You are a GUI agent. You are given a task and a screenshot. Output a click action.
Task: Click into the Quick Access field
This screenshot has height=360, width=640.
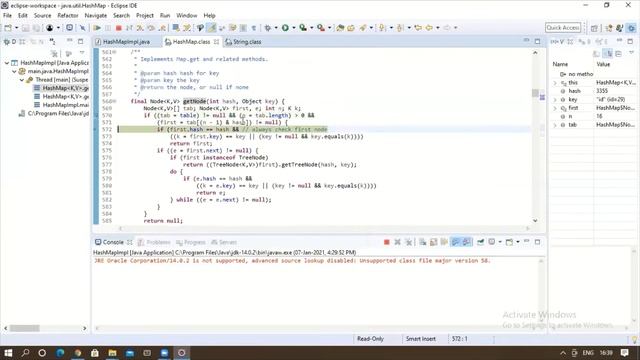pos(563,27)
